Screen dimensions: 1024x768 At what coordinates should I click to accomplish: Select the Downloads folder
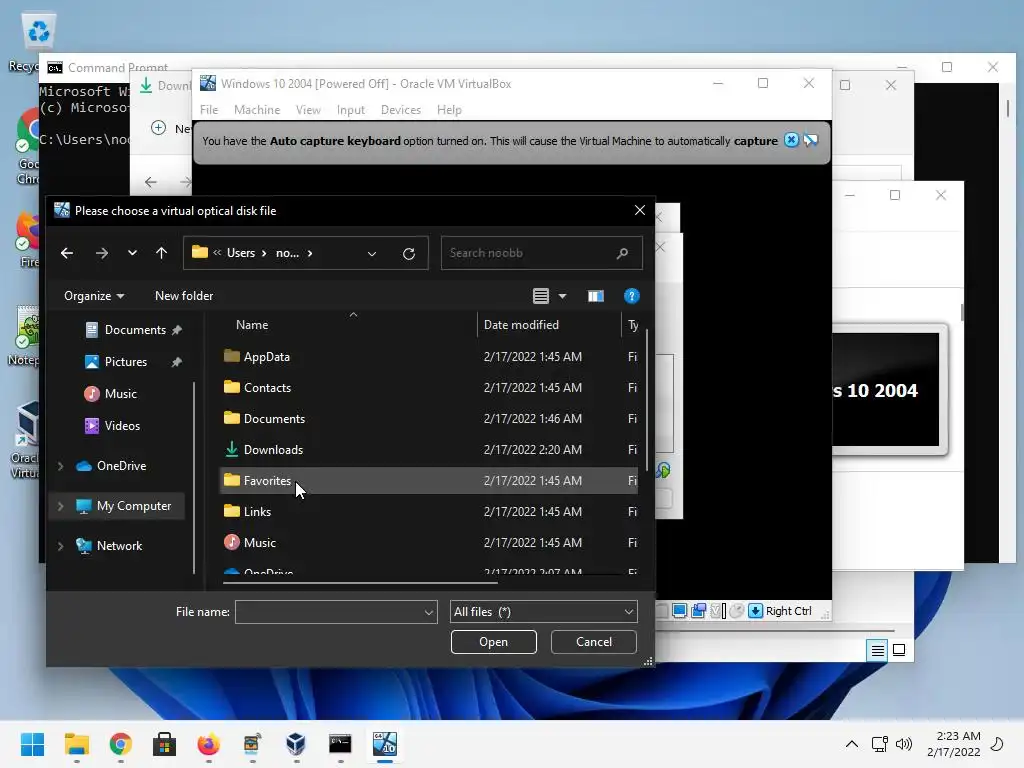[428, 450]
